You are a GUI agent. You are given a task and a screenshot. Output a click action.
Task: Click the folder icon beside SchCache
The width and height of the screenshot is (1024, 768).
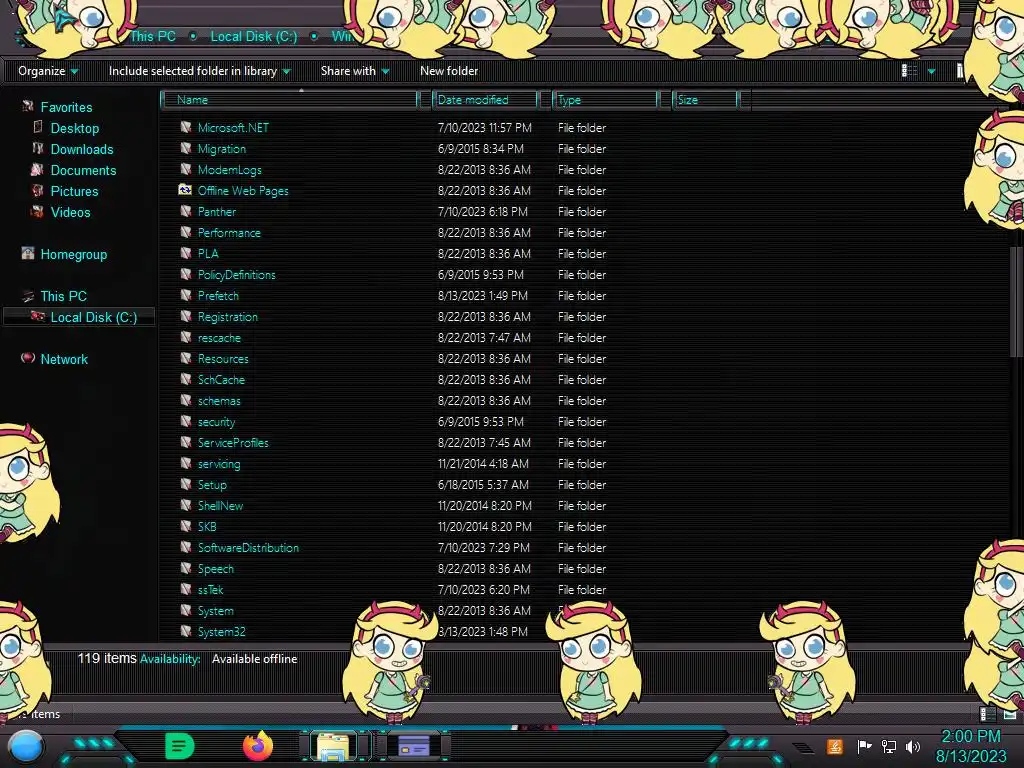pyautogui.click(x=185, y=379)
